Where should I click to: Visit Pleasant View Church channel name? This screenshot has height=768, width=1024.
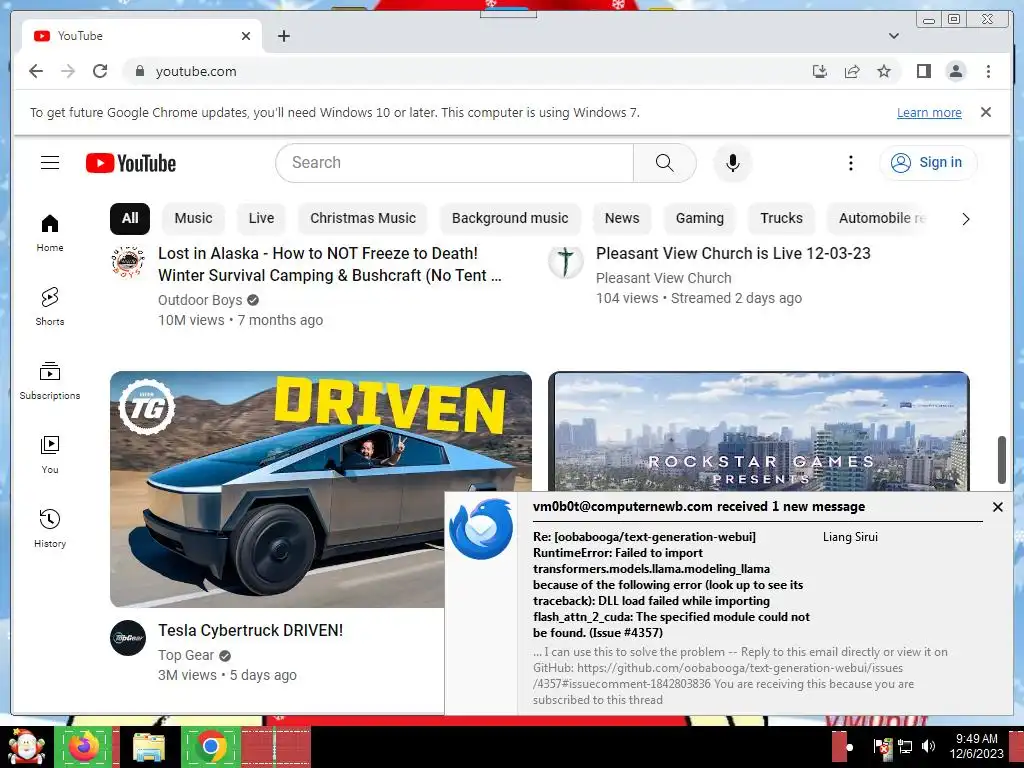coord(664,278)
